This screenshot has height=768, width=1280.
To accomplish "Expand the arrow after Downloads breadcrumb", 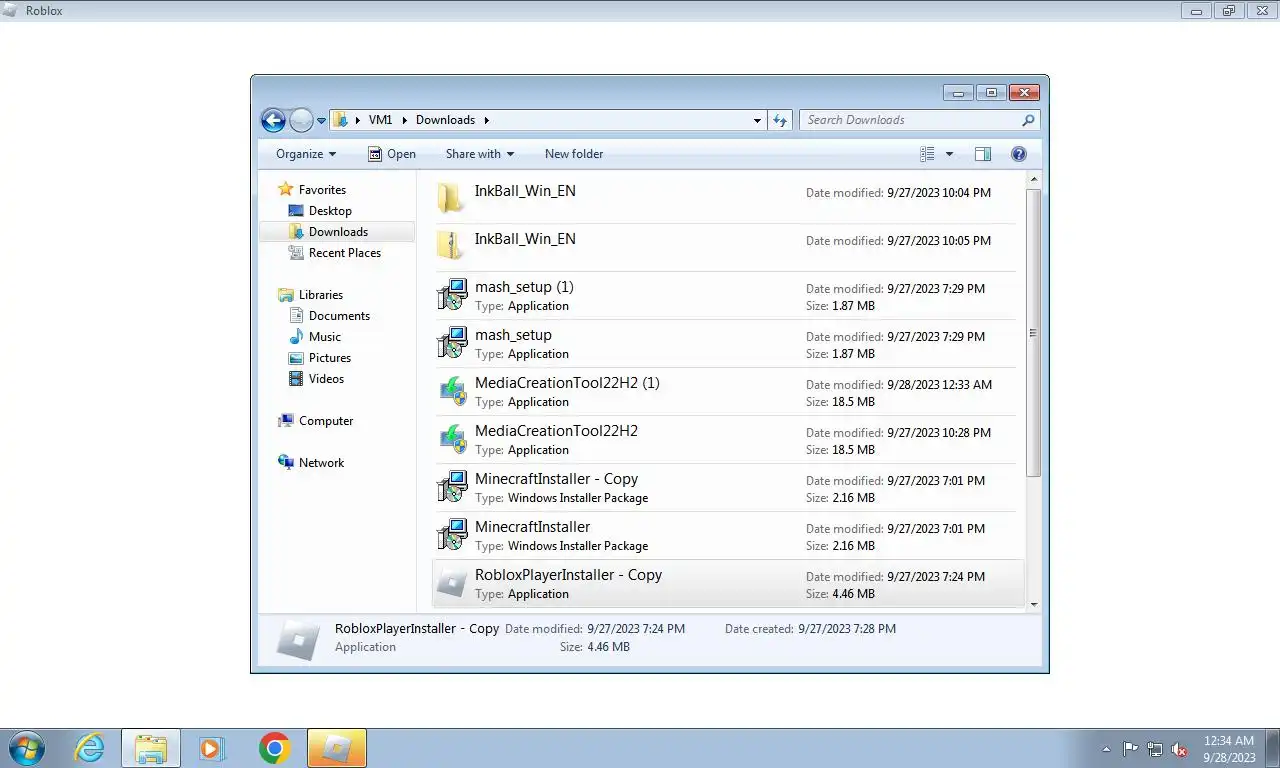I will (487, 120).
